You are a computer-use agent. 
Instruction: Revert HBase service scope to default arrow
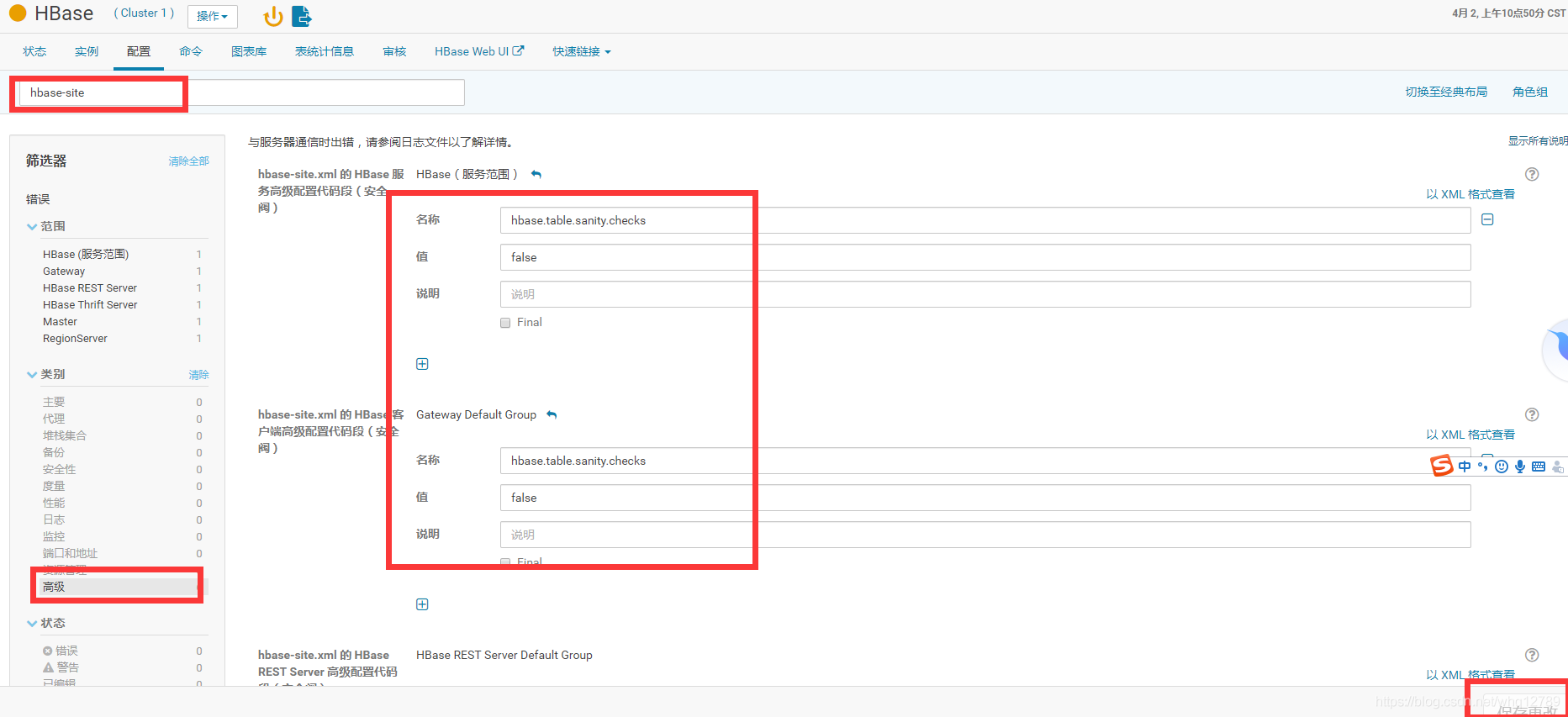[x=536, y=175]
